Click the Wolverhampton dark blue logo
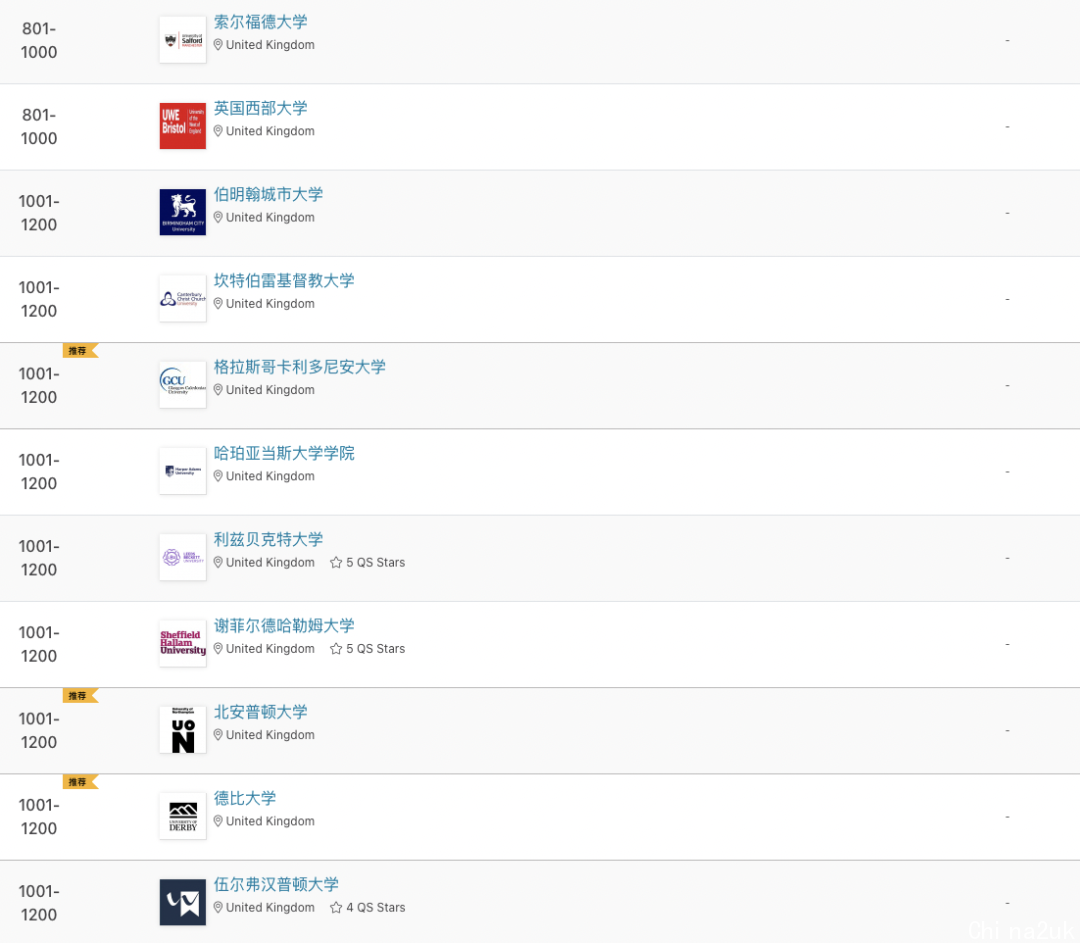The image size is (1080, 943). 183,902
